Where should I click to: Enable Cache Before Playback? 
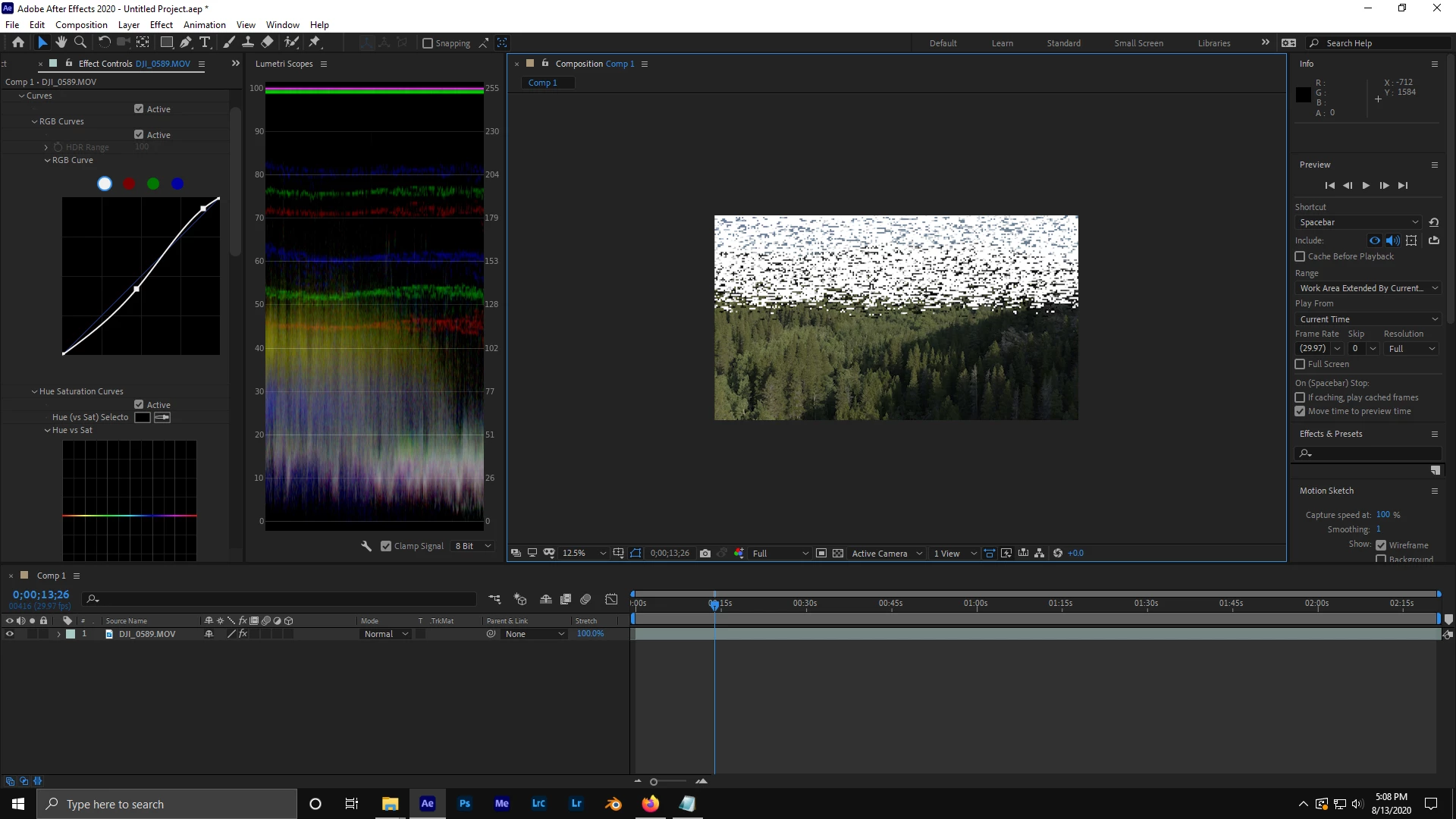1300,256
